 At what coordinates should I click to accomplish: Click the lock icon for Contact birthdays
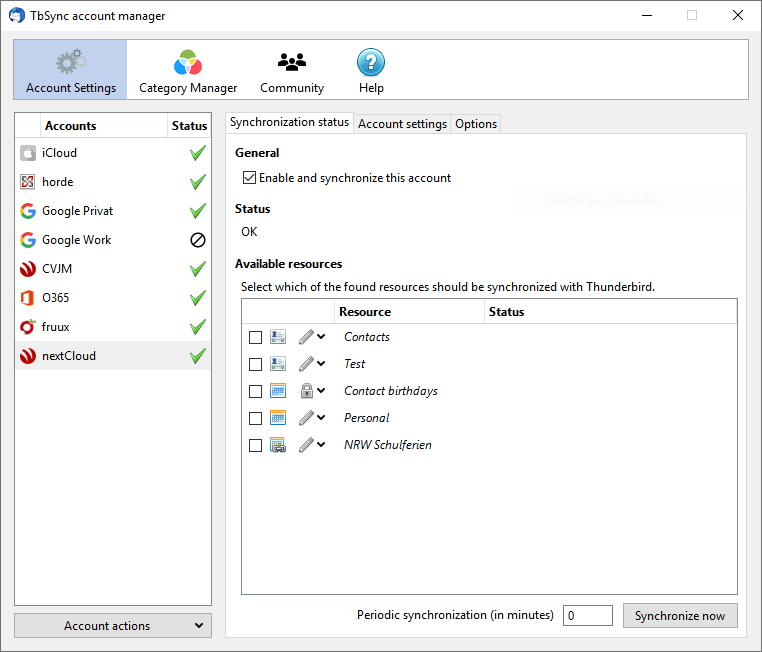[x=306, y=391]
